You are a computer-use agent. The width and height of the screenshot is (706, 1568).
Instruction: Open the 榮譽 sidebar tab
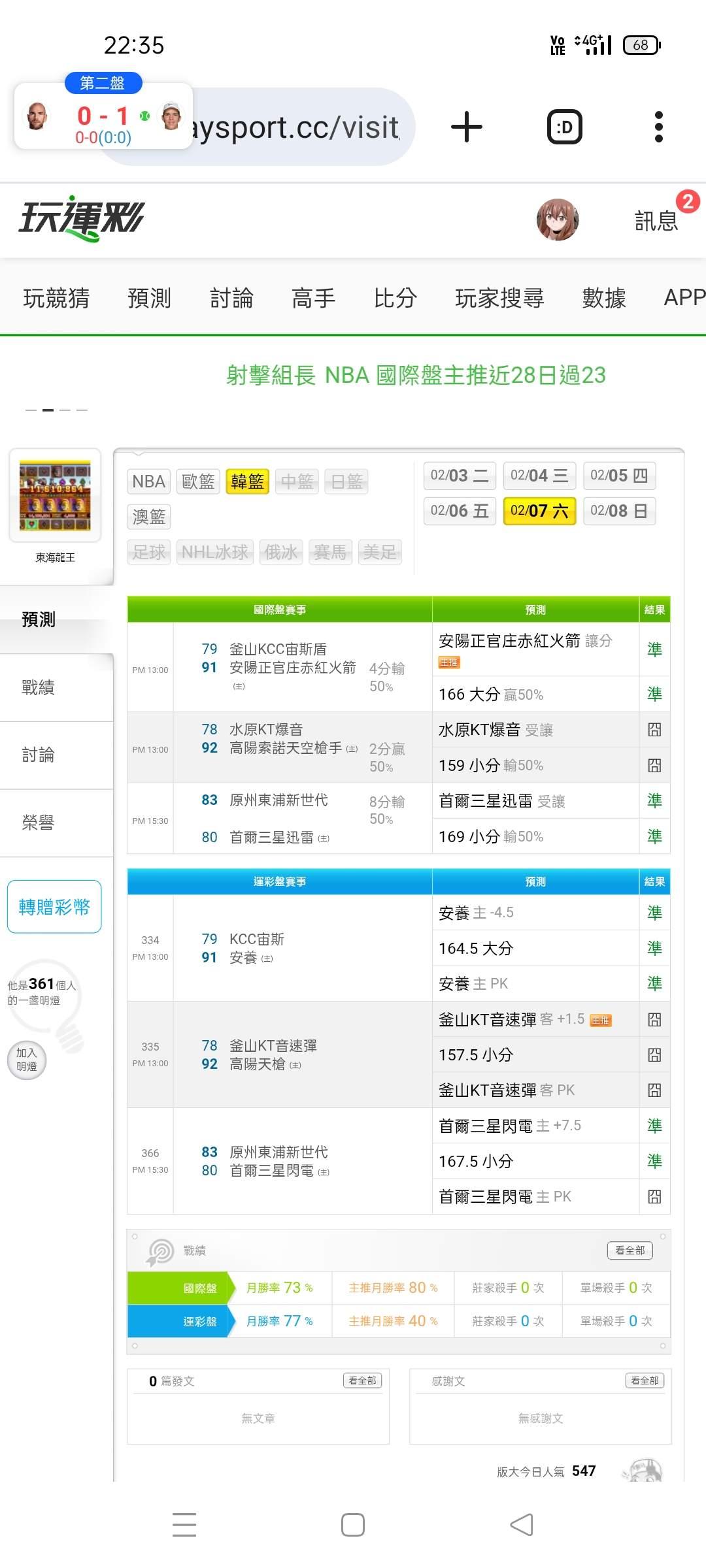(x=56, y=823)
